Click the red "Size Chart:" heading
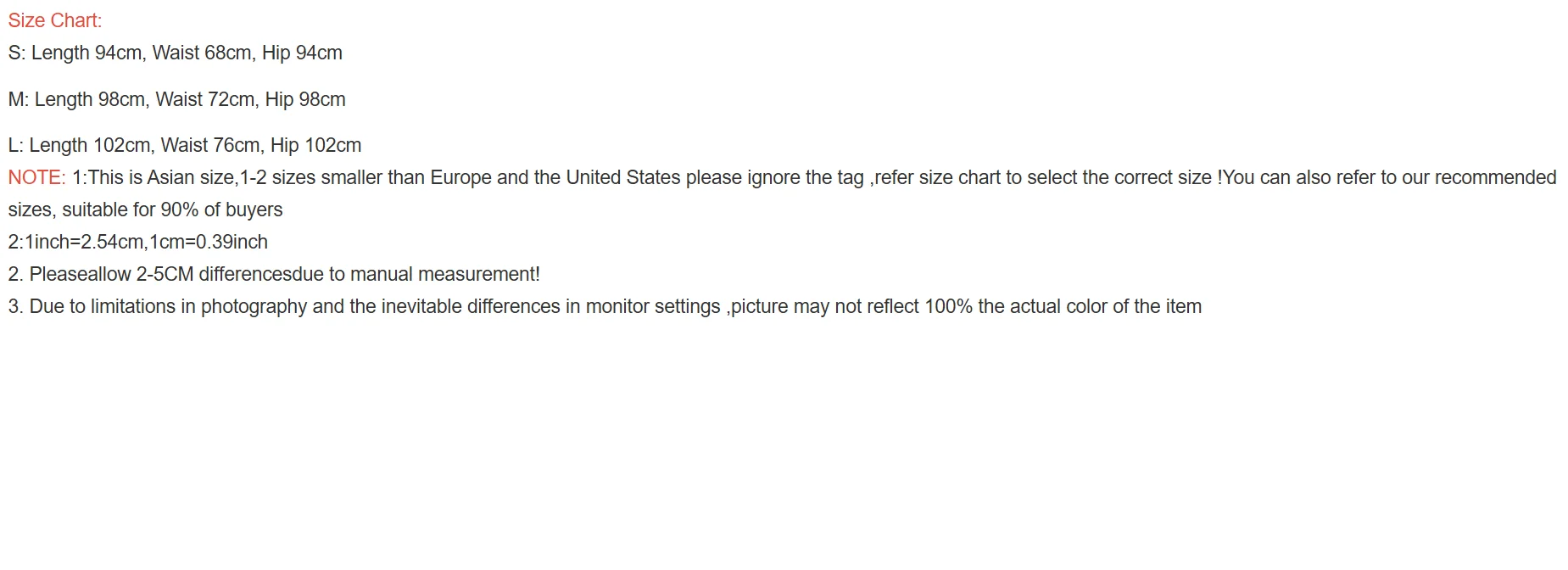Screen dimensions: 1568x570 click(55, 20)
